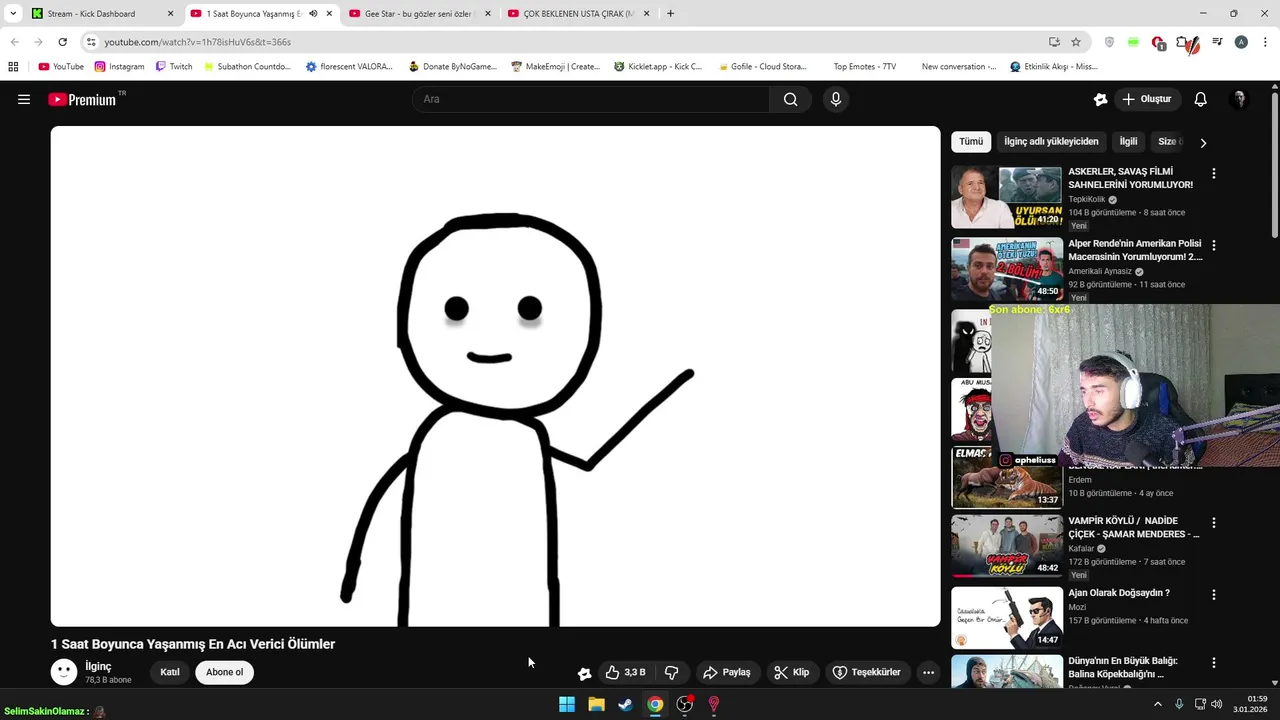Click the sparkle icon beside Oluştur
Viewport: 1280px width, 720px height.
(1101, 99)
